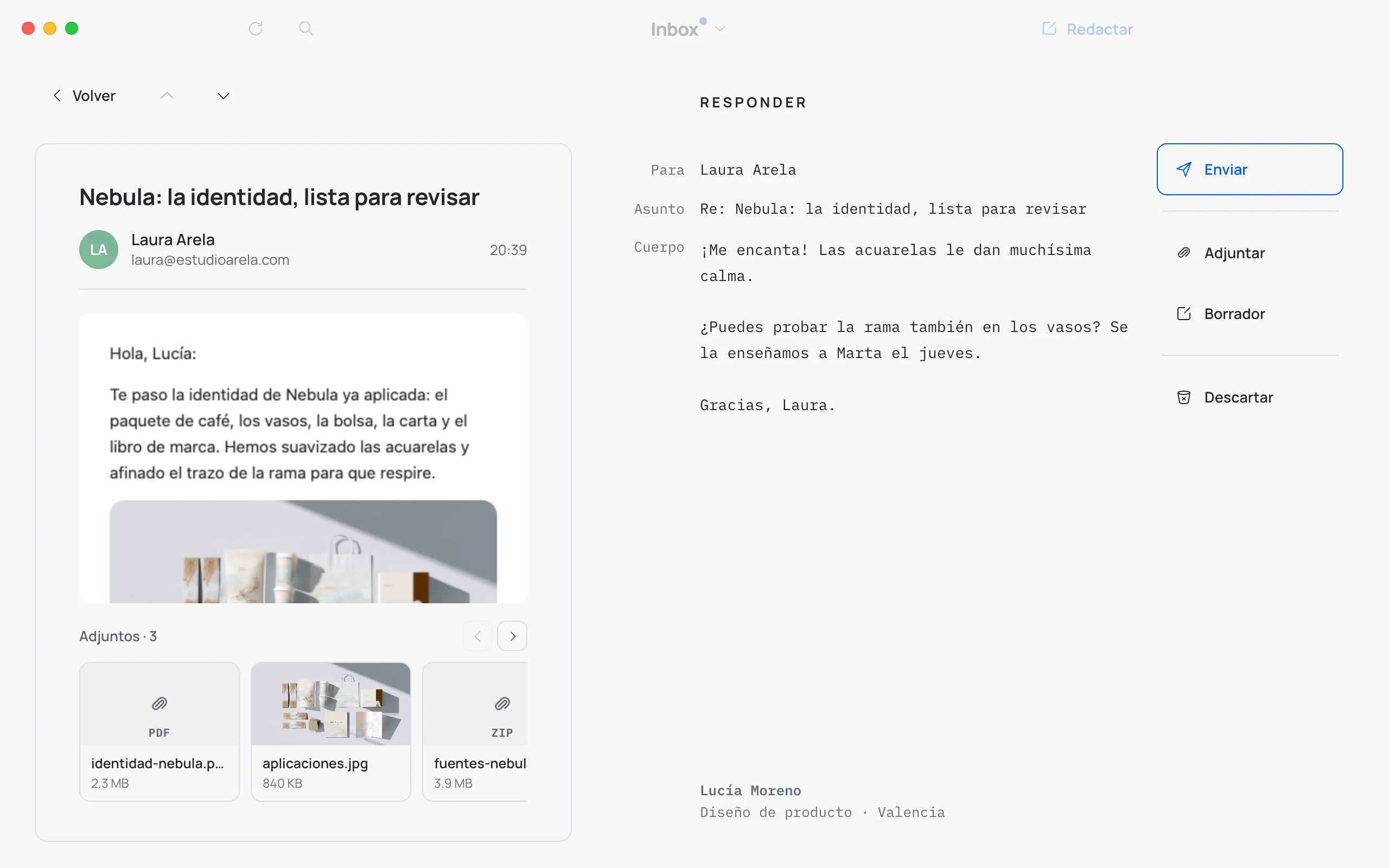Click the Adjuntos · 3 label
Image resolution: width=1389 pixels, height=868 pixels.
118,636
